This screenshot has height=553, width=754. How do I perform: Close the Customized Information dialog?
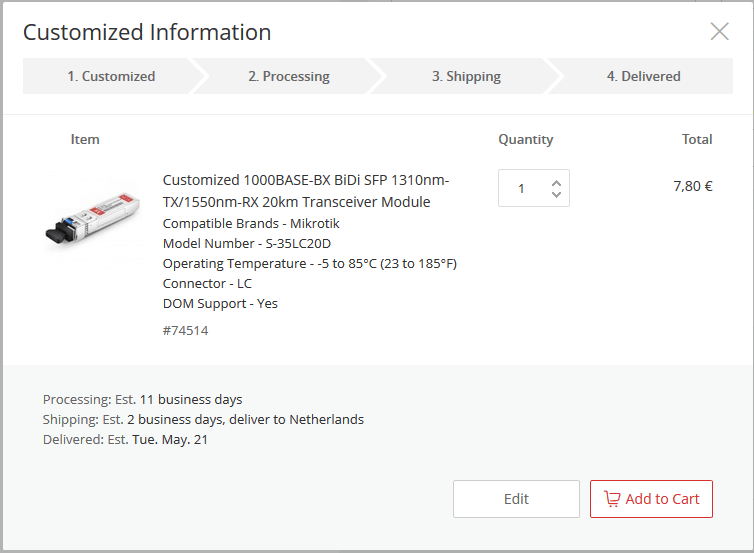click(x=719, y=31)
